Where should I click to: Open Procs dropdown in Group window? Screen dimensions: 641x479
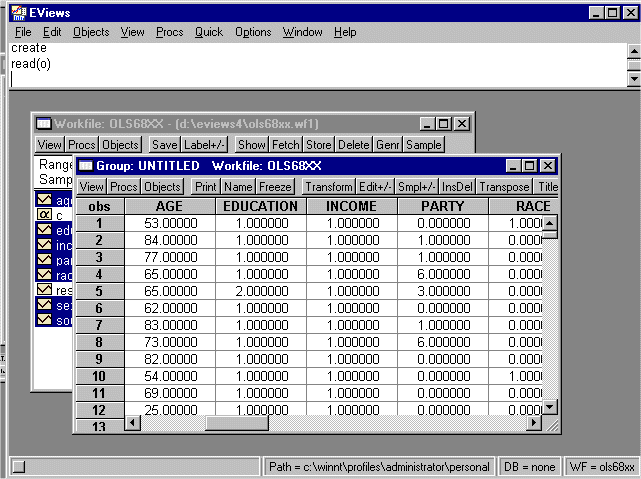pos(124,186)
